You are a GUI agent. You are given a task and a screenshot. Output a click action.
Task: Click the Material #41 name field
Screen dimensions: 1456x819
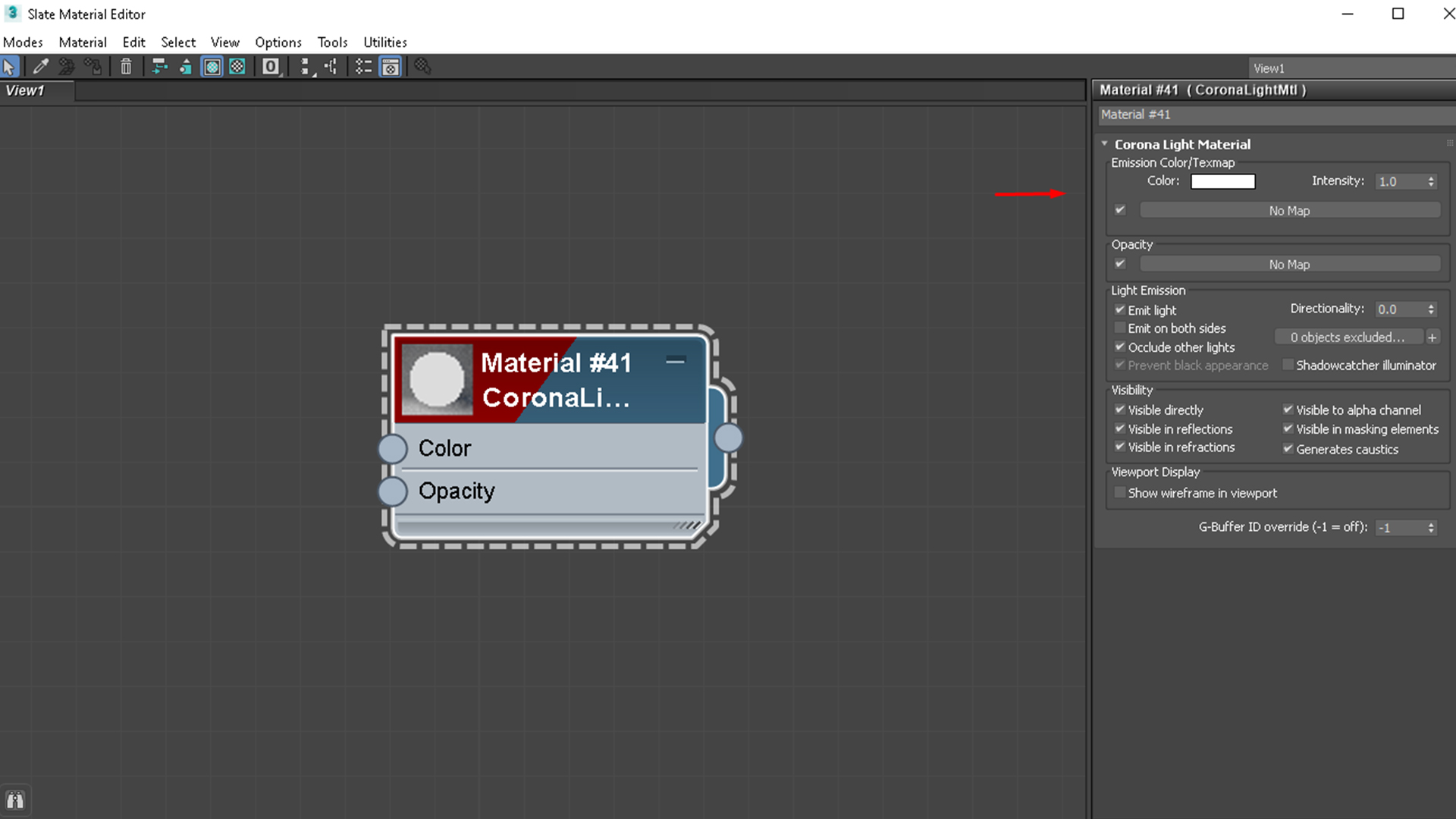pos(1277,115)
